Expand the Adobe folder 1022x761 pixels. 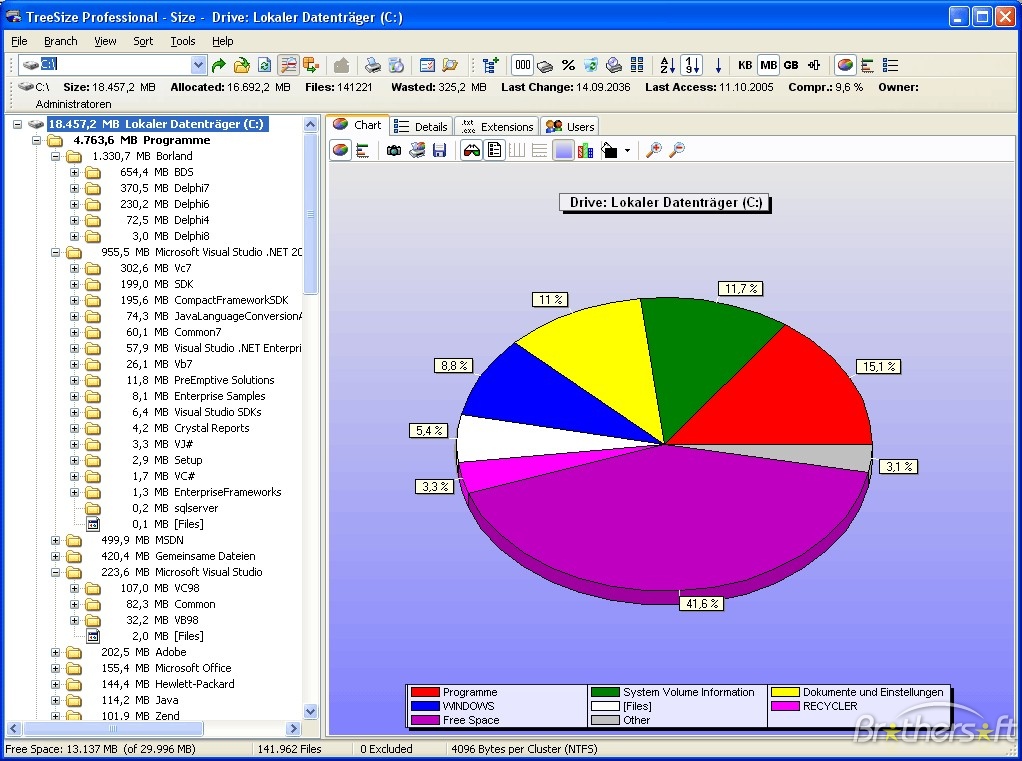point(55,652)
